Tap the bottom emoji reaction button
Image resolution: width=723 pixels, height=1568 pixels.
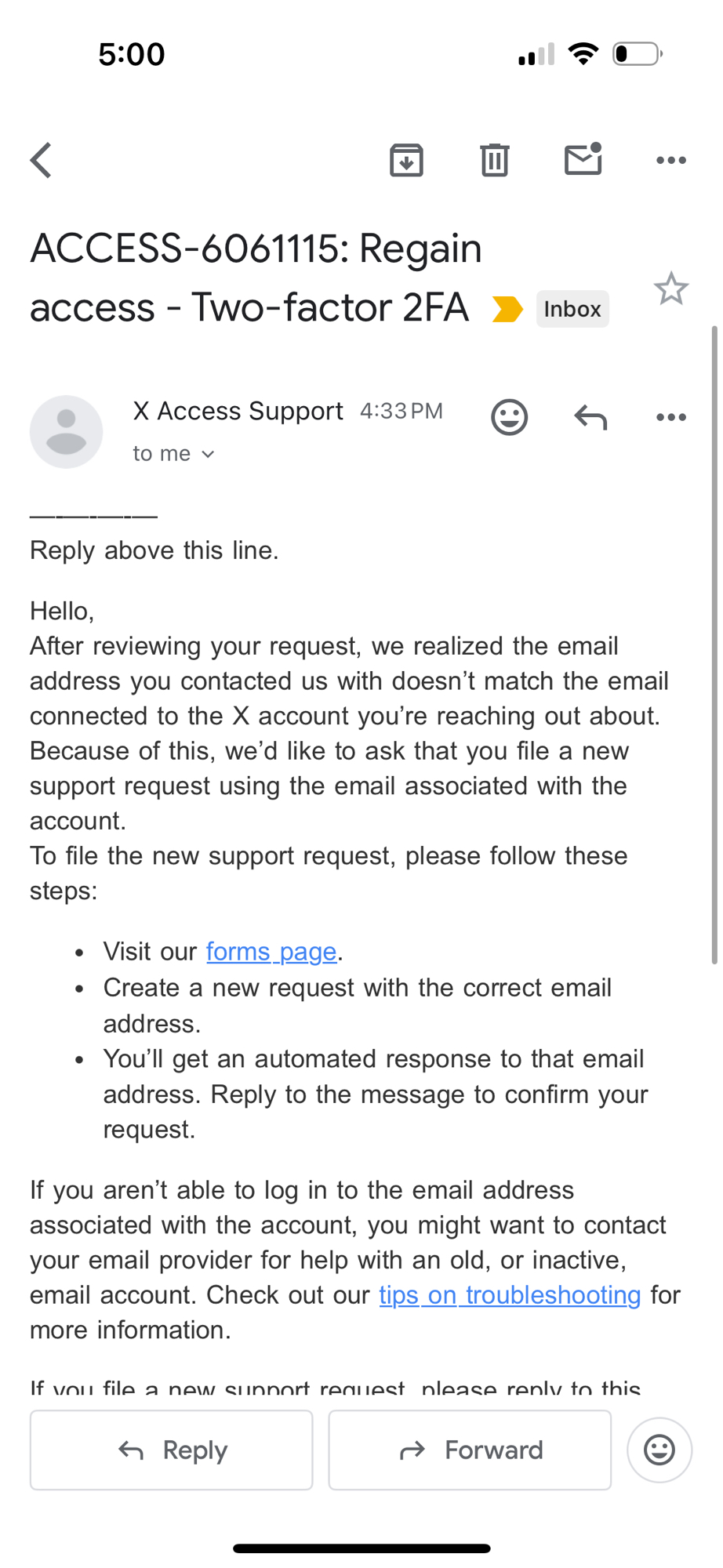(659, 1450)
